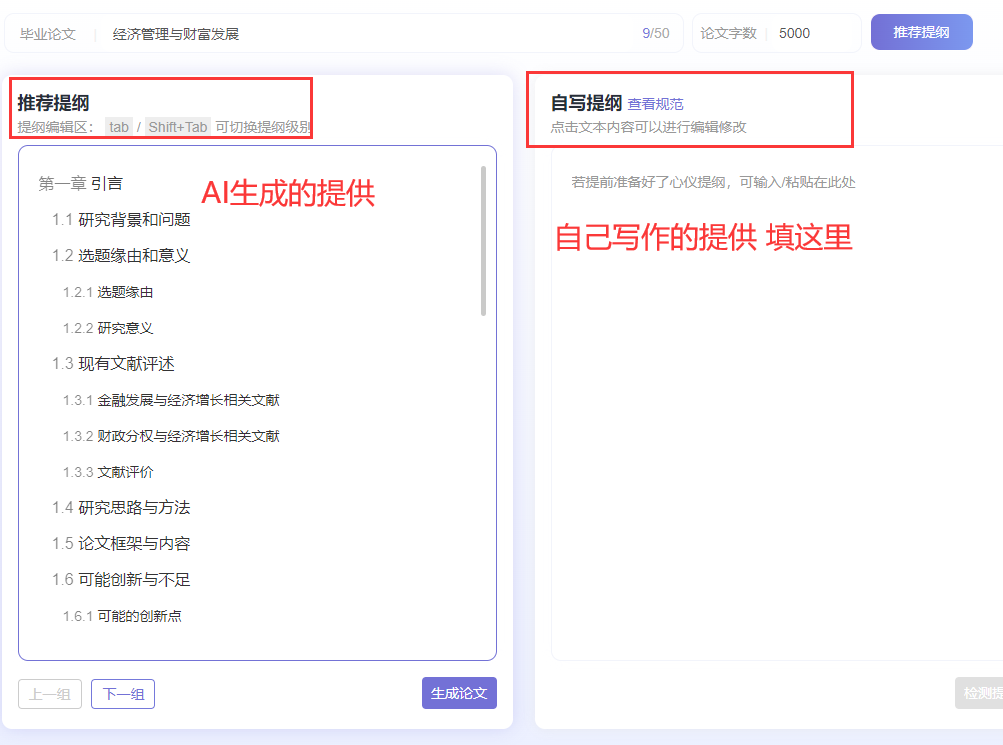Click the disabled 上一组 button
This screenshot has width=1003, height=745.
click(x=50, y=694)
